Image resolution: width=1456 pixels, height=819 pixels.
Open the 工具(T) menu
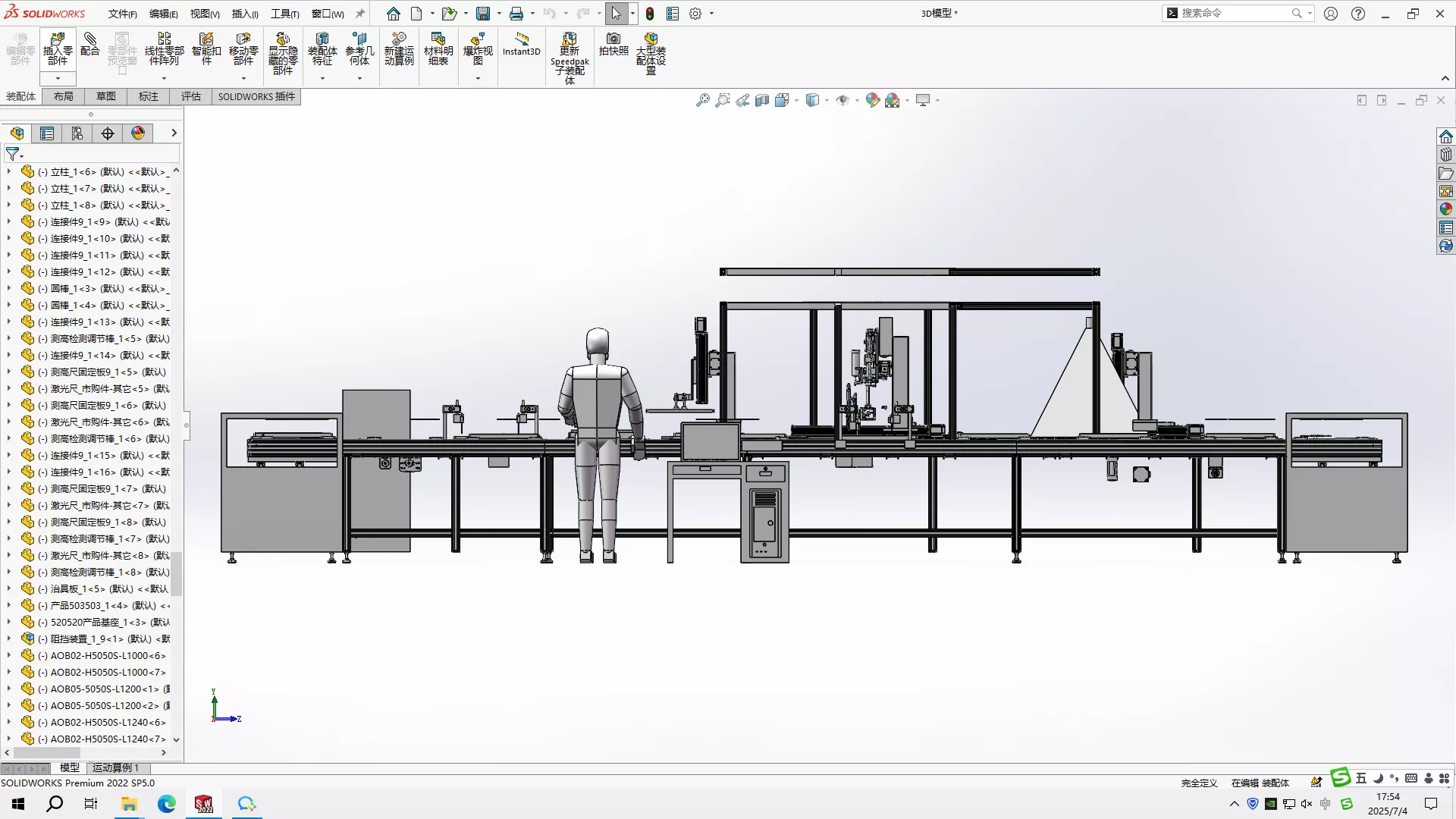coord(285,14)
